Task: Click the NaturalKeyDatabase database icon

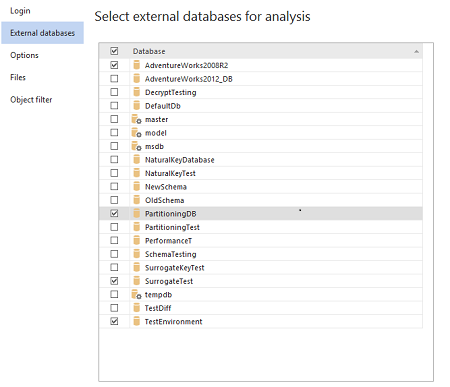Action: (x=136, y=160)
